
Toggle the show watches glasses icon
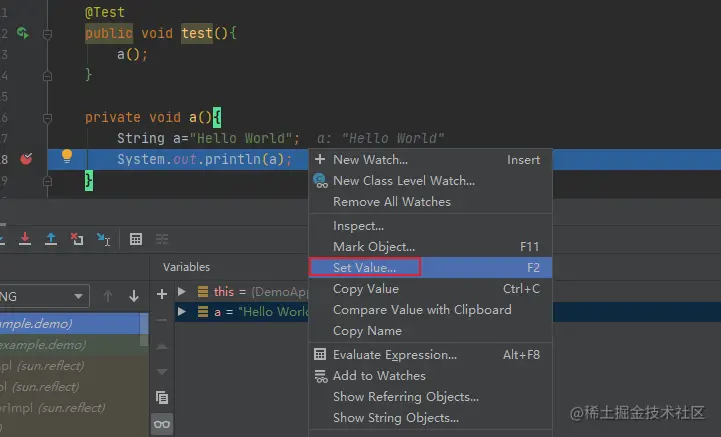[x=162, y=424]
